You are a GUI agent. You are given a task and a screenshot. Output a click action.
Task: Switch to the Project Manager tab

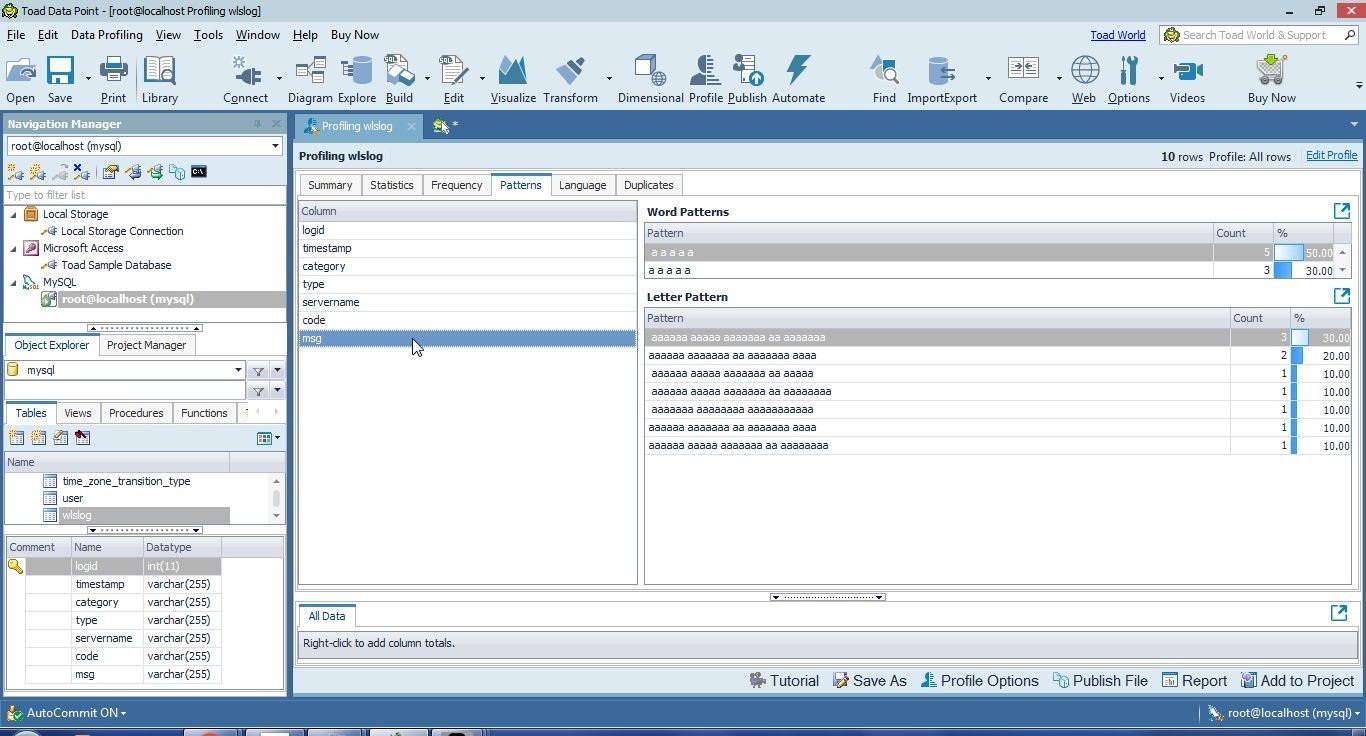(147, 345)
